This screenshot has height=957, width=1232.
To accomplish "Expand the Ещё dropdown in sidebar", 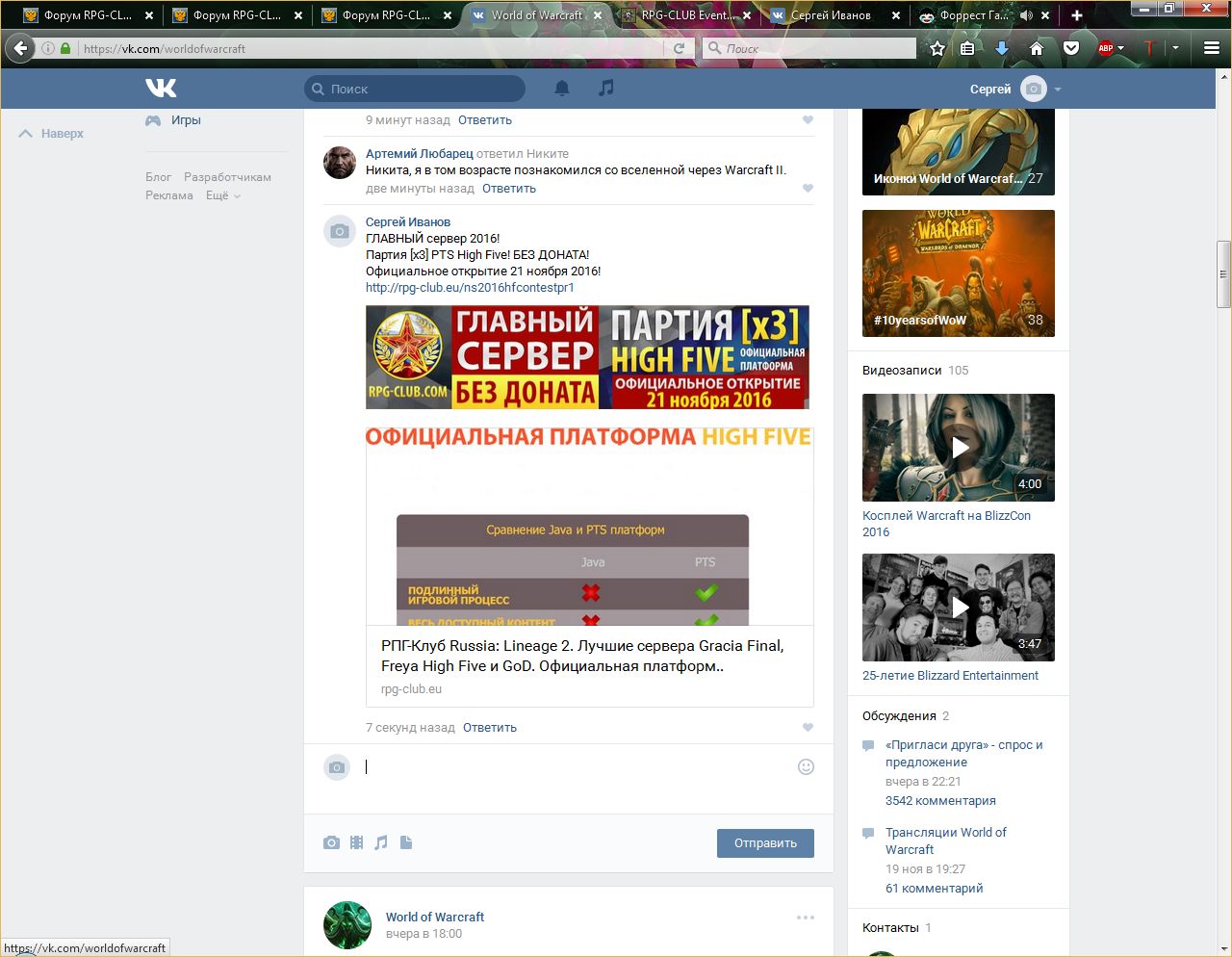I will 222,195.
